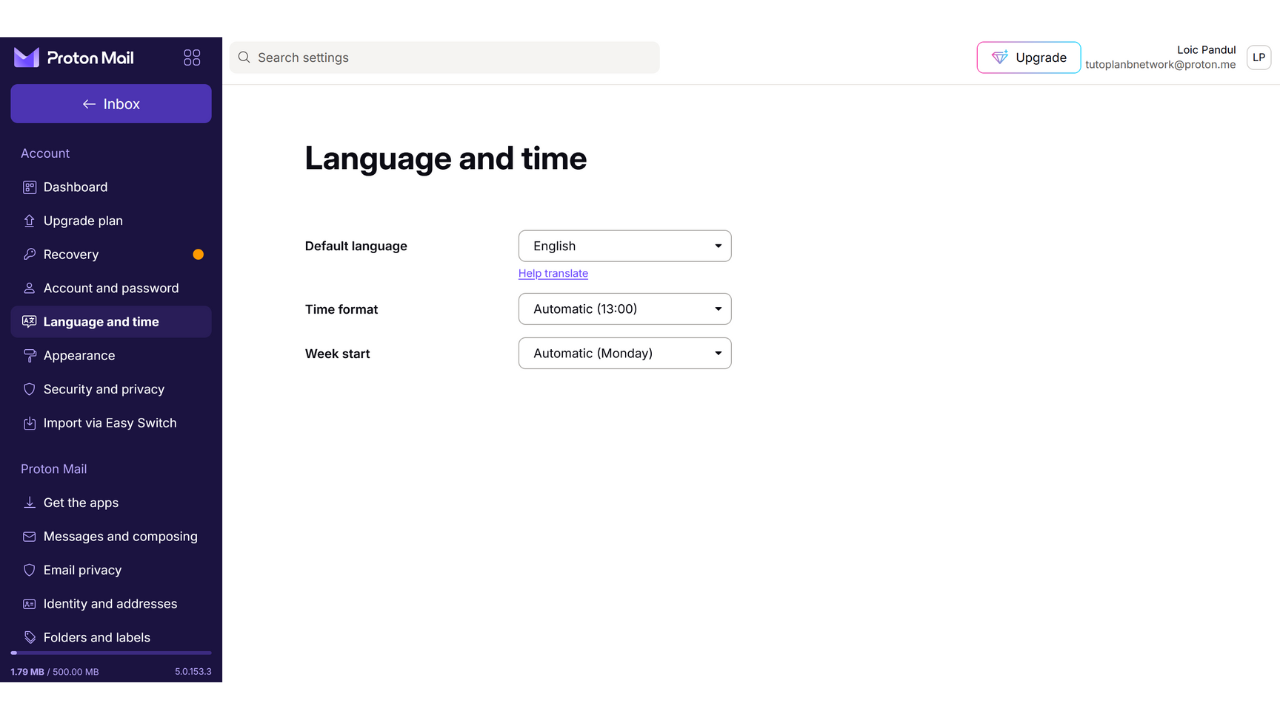Open Messages and composing settings
The width and height of the screenshot is (1280, 720).
[x=120, y=537]
